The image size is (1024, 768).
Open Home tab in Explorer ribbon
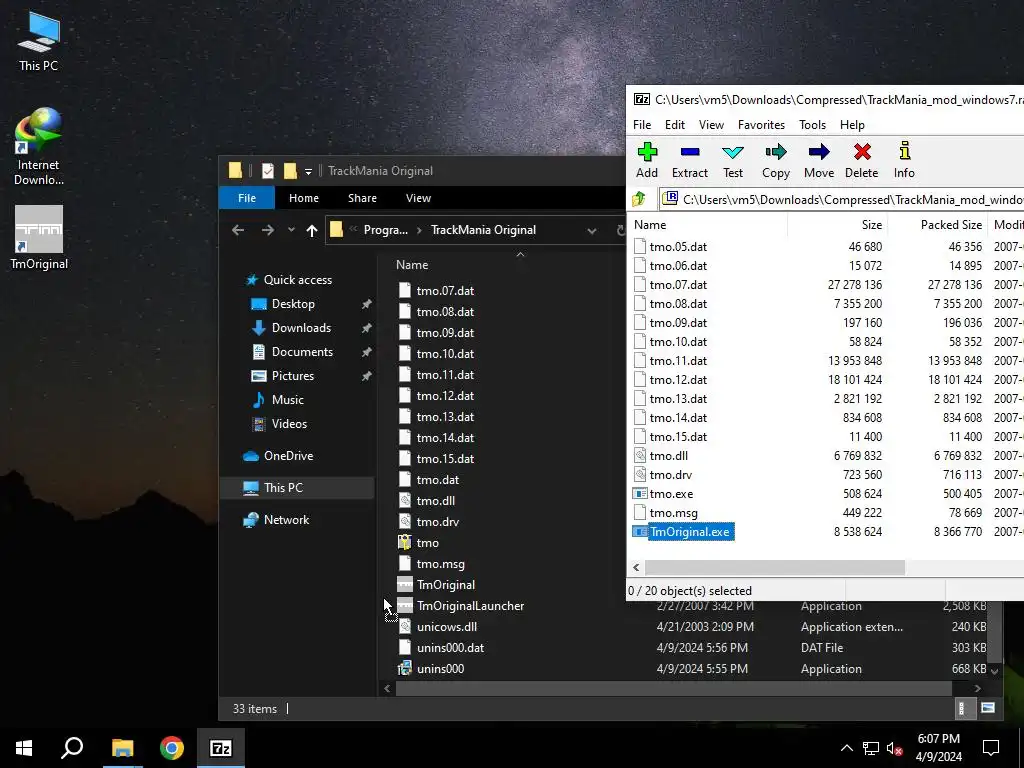pyautogui.click(x=304, y=198)
